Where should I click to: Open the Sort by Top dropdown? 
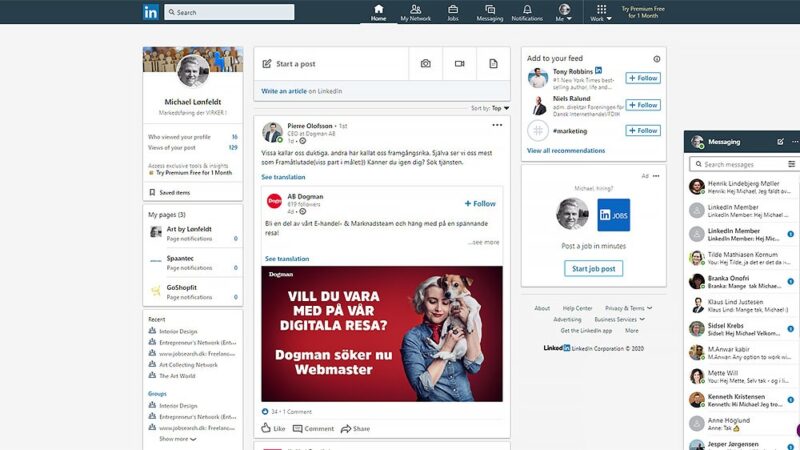(490, 108)
